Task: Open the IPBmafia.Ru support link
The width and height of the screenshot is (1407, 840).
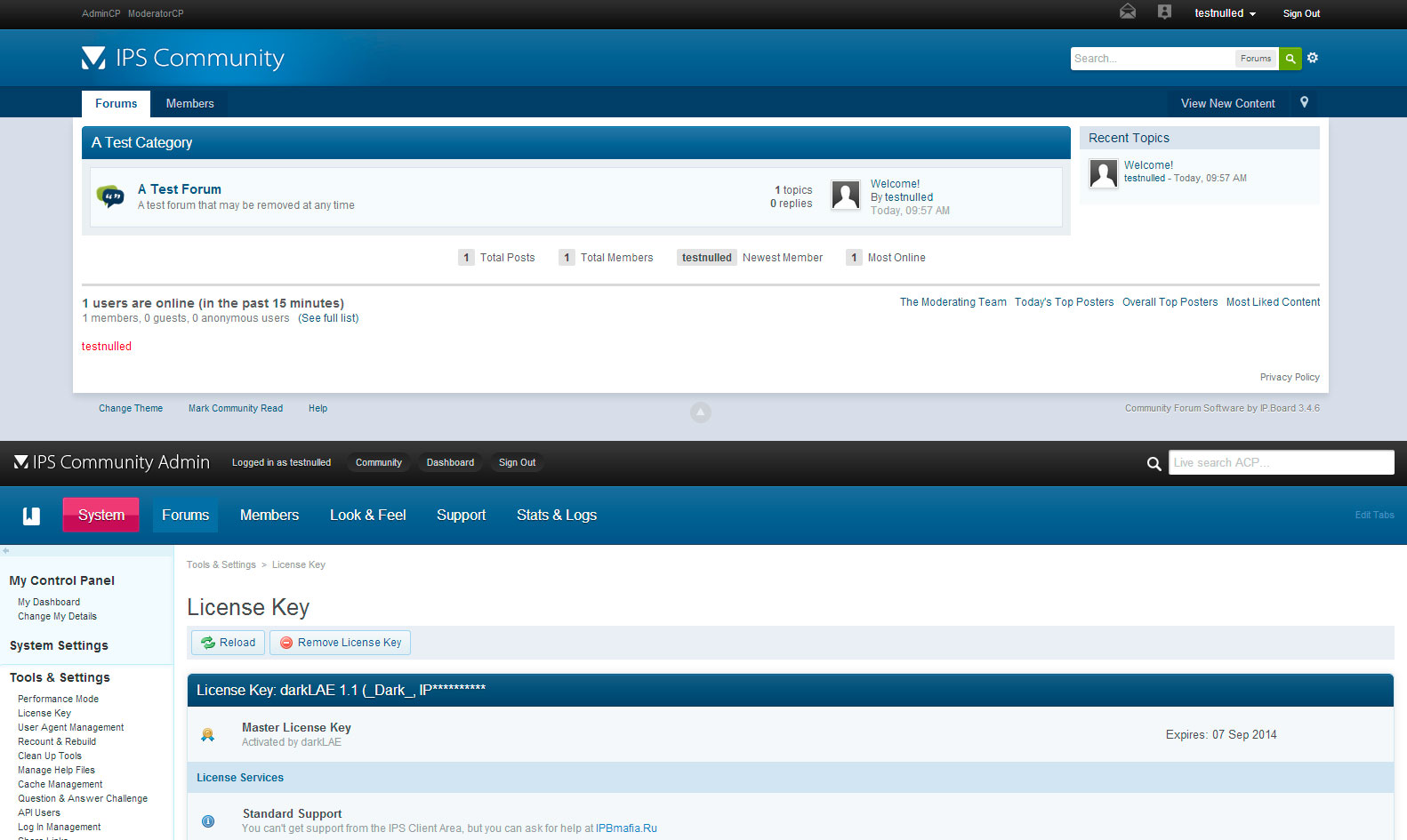Action: [626, 828]
